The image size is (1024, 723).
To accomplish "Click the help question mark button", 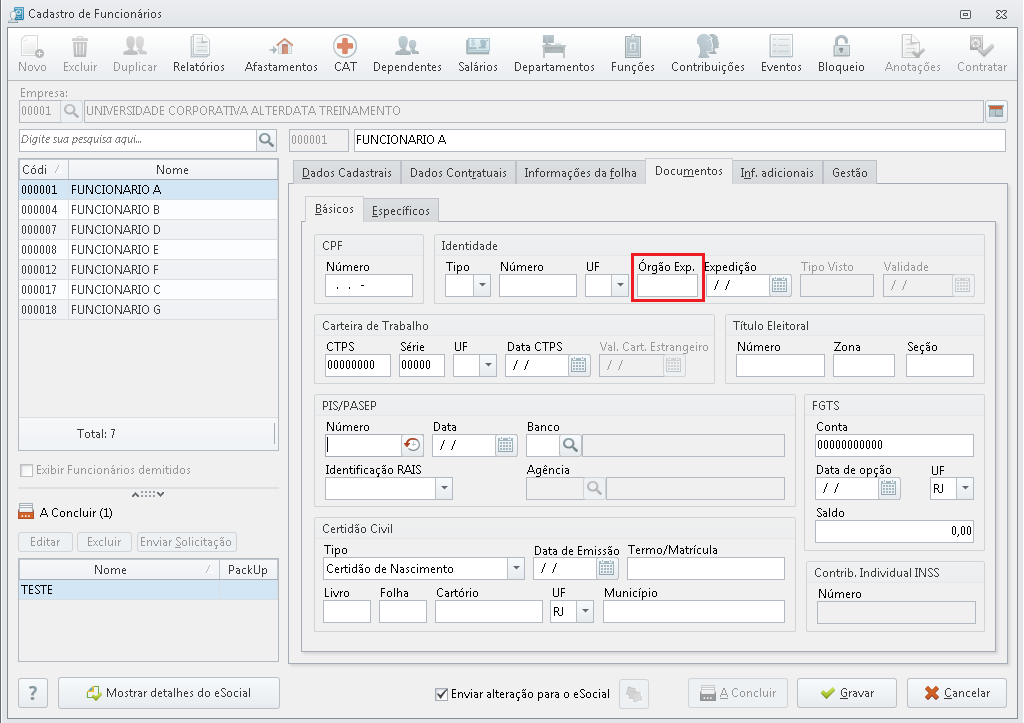I will [33, 693].
